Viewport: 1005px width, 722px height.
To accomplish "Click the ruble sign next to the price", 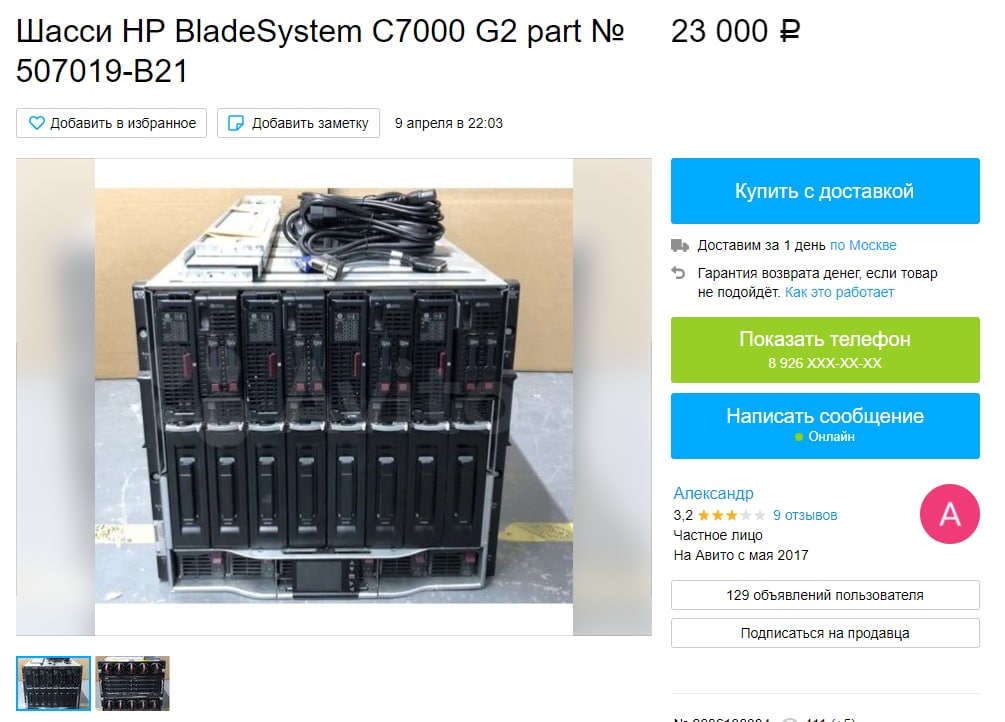I will [790, 31].
